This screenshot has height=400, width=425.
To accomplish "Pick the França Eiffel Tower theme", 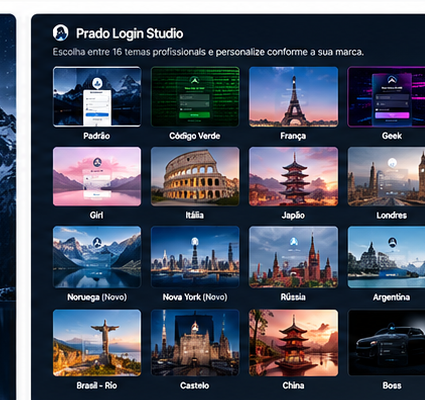I will [293, 97].
